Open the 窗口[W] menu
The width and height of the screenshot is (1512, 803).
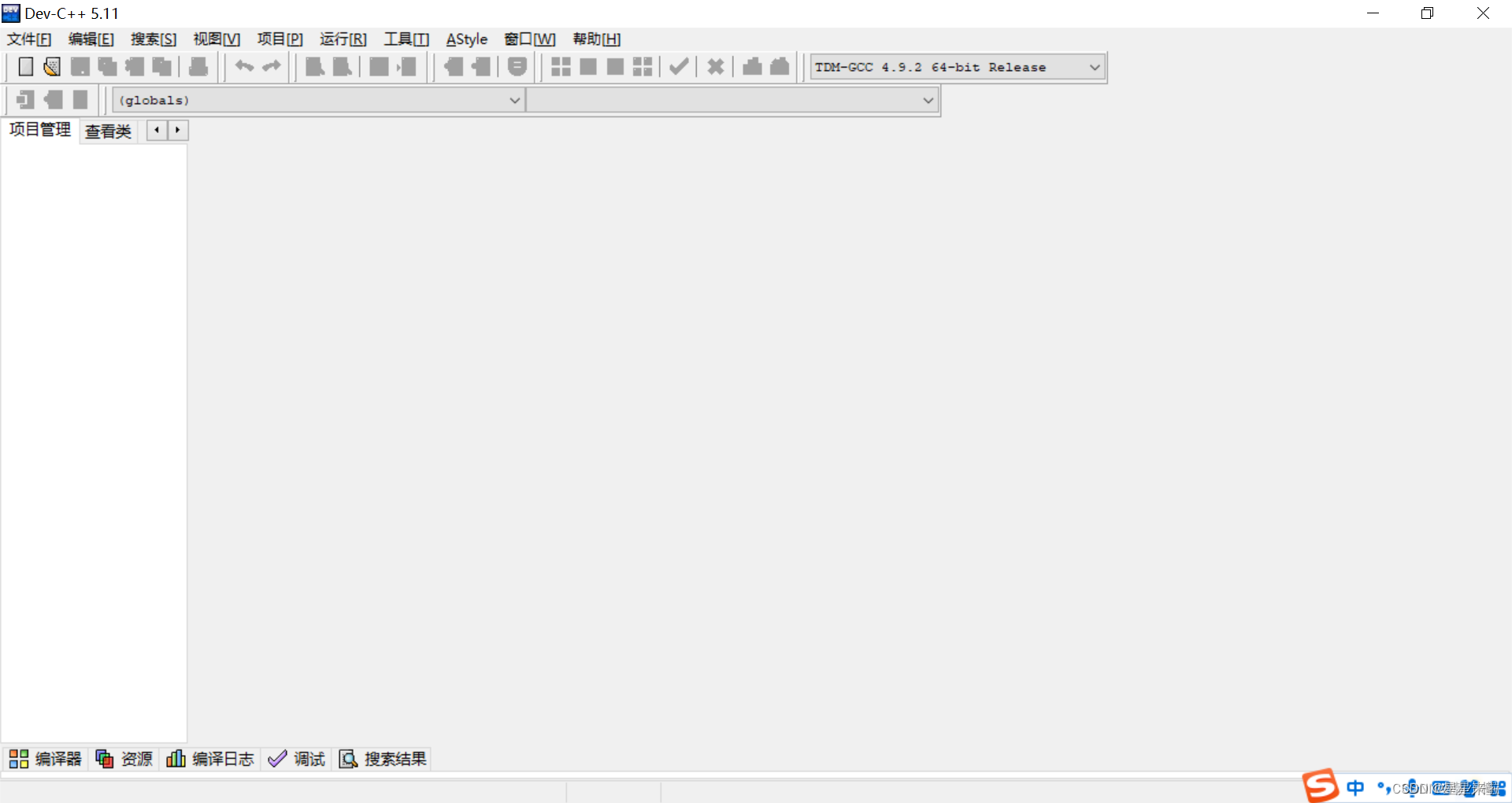click(530, 39)
